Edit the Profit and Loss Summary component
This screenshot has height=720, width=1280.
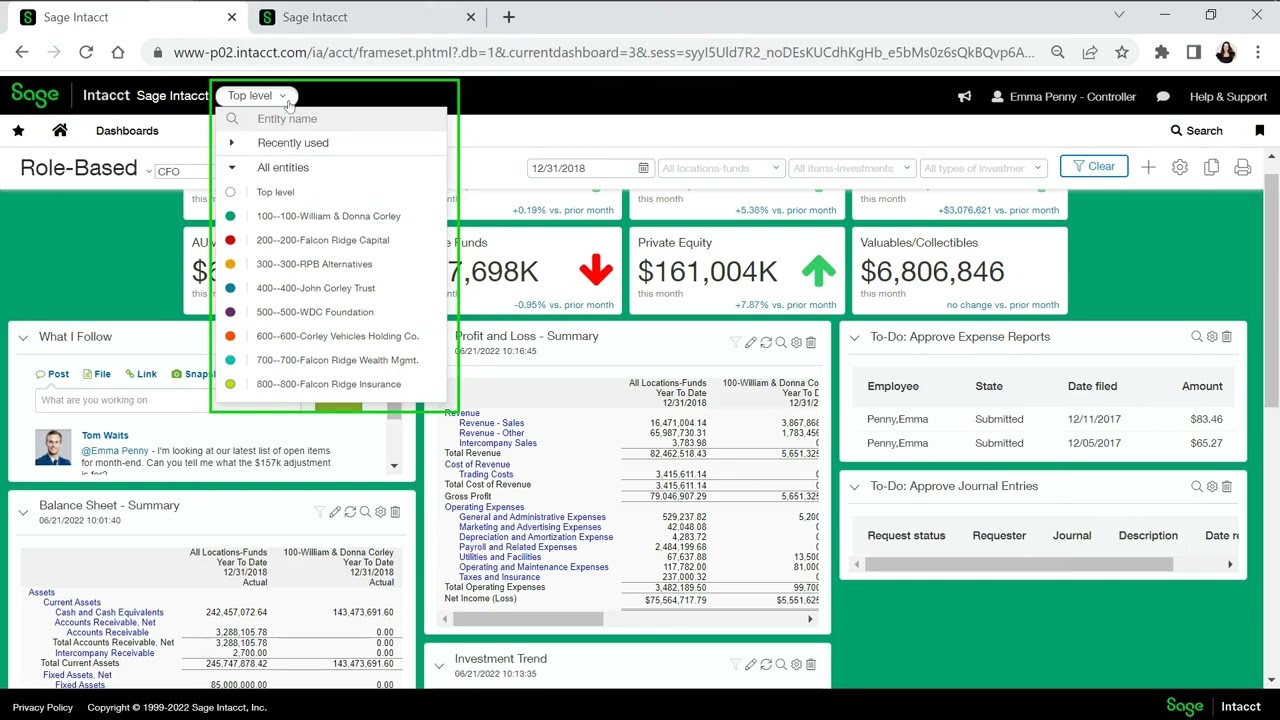750,343
